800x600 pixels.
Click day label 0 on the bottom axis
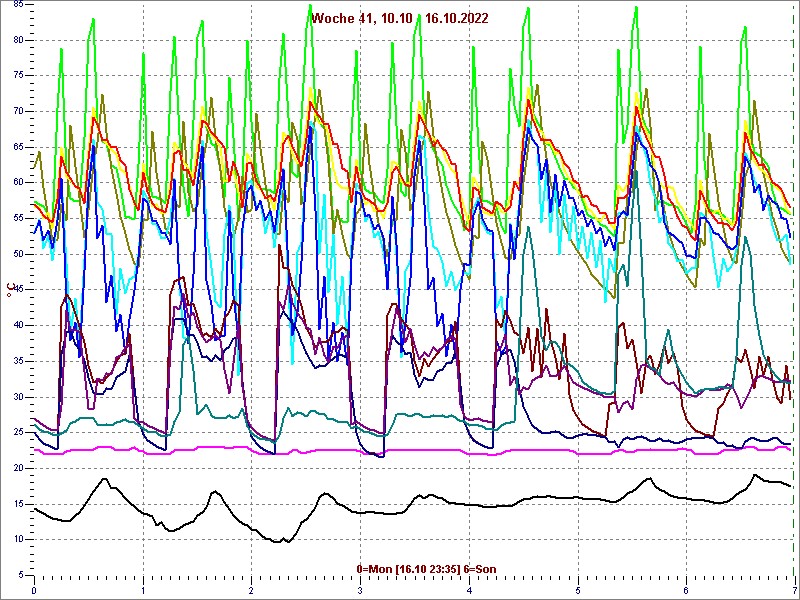pos(34,590)
